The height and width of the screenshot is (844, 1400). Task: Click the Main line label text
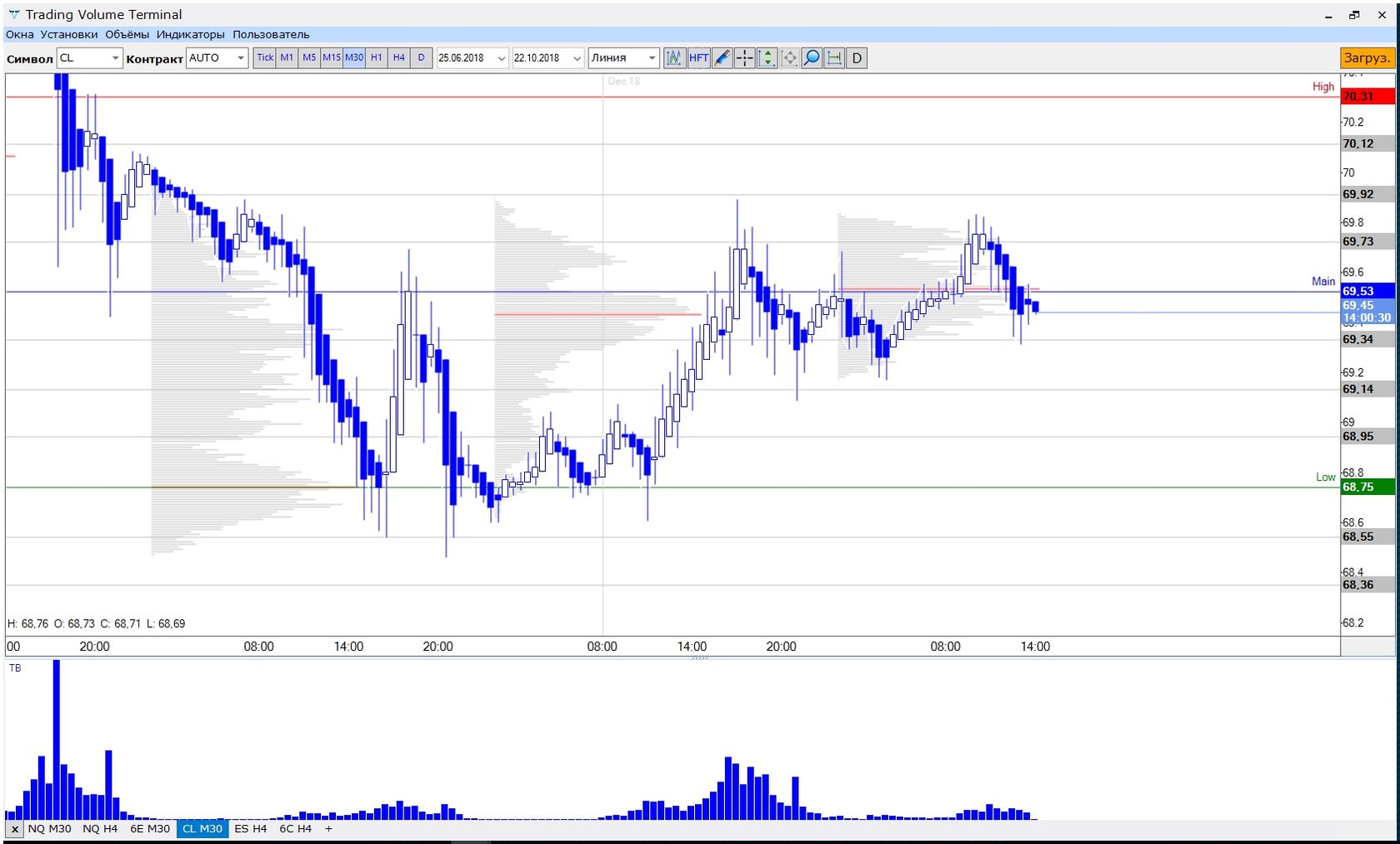point(1323,282)
